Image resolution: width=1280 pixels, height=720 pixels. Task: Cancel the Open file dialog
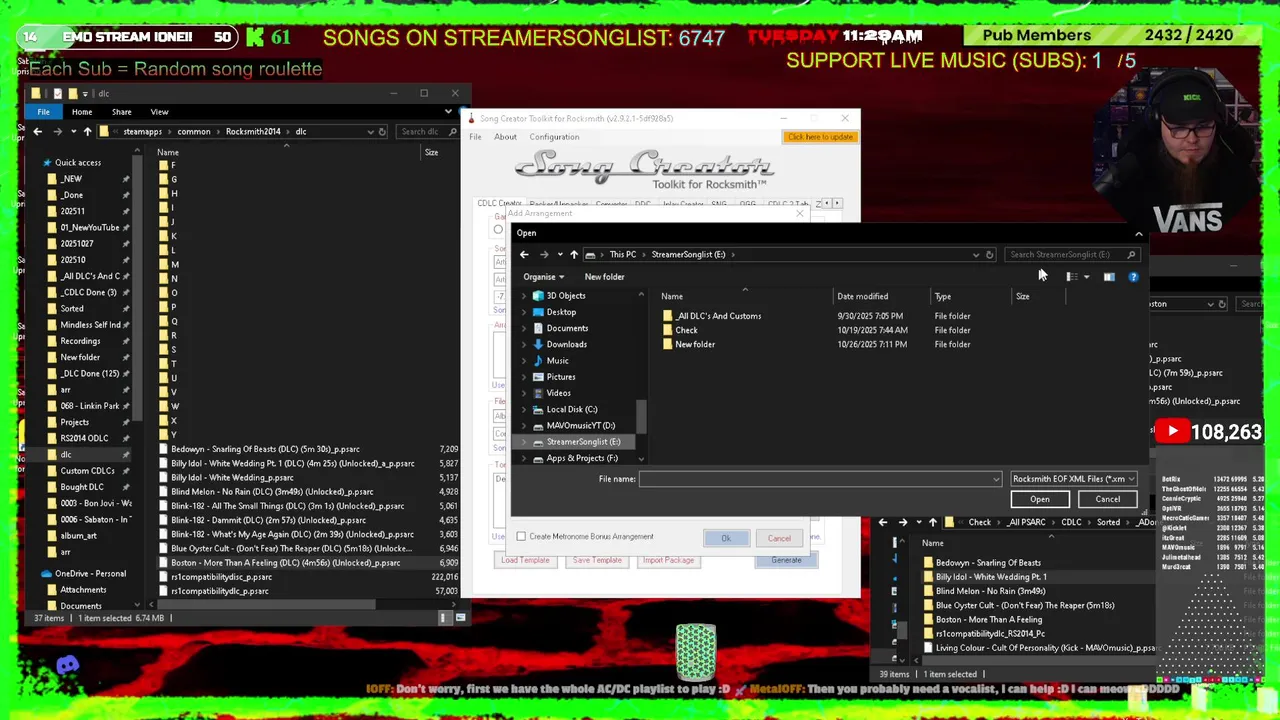(1107, 499)
